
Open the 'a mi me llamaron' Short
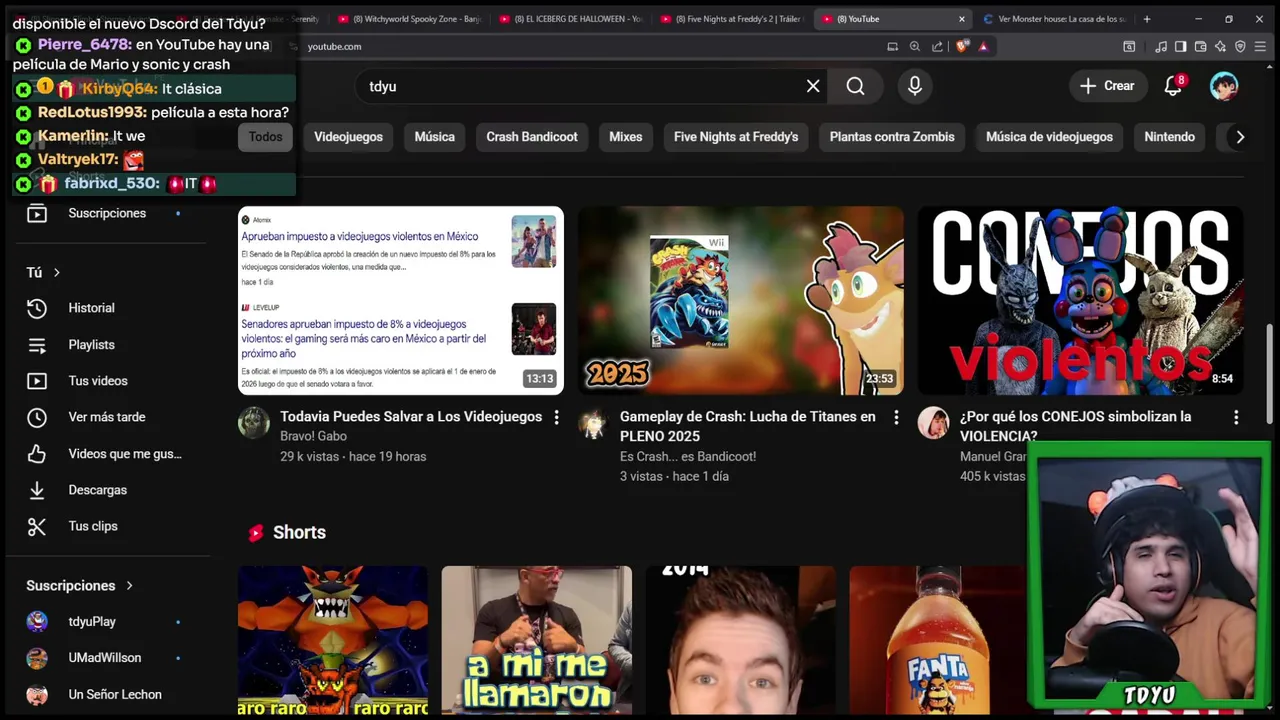click(537, 641)
